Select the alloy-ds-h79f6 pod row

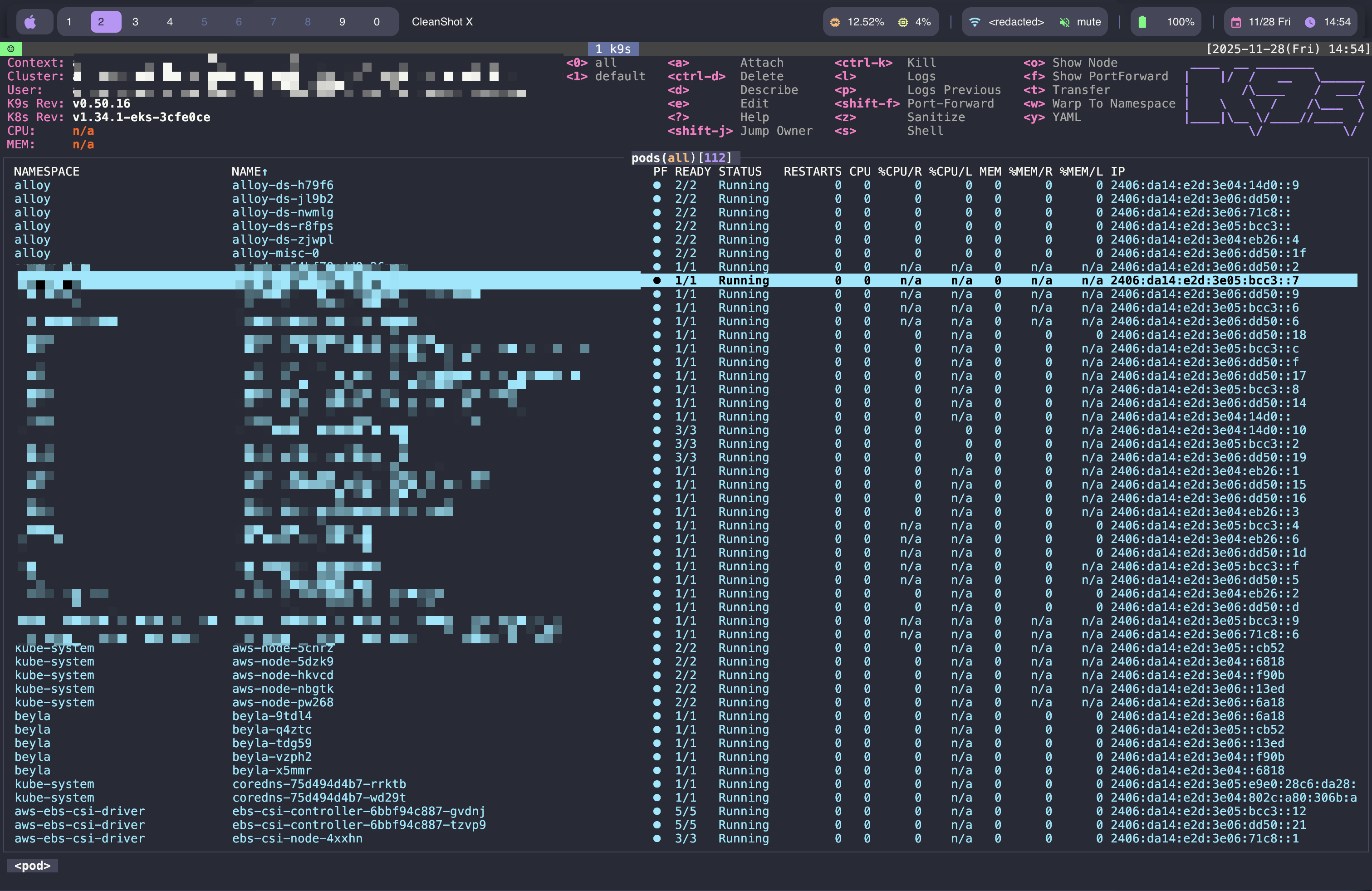coord(283,185)
